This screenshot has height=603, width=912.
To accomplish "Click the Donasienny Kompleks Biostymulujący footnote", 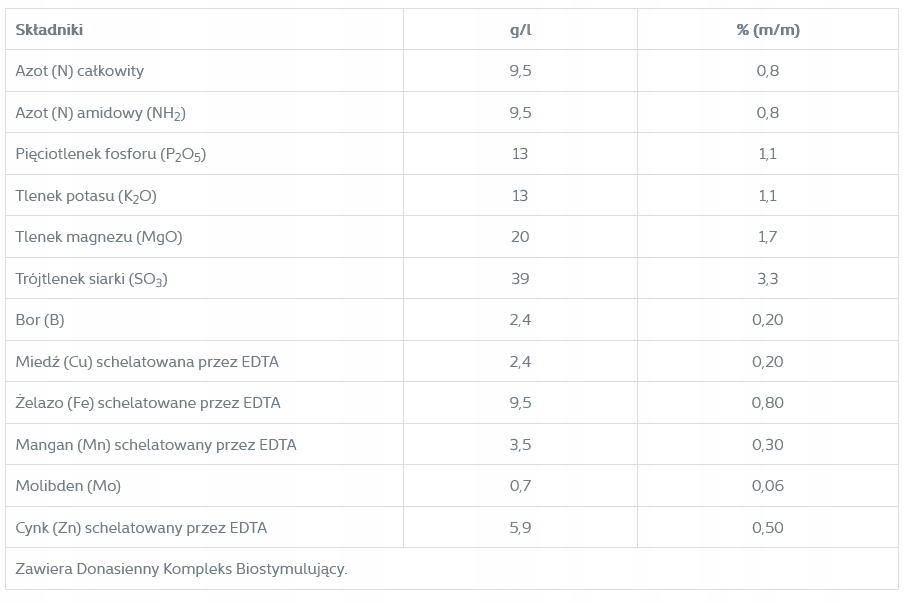I will point(181,569).
